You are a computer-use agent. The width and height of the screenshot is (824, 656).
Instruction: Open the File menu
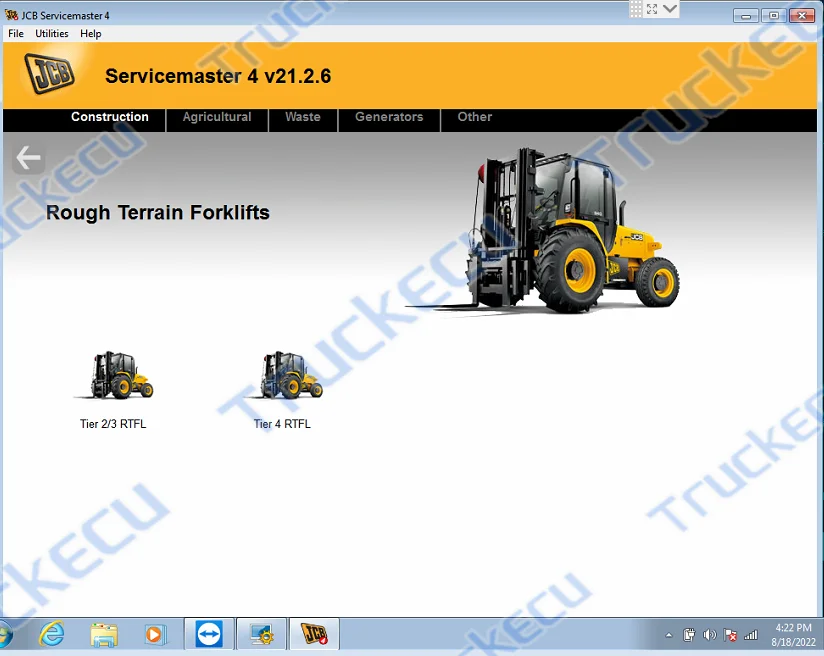pyautogui.click(x=15, y=33)
